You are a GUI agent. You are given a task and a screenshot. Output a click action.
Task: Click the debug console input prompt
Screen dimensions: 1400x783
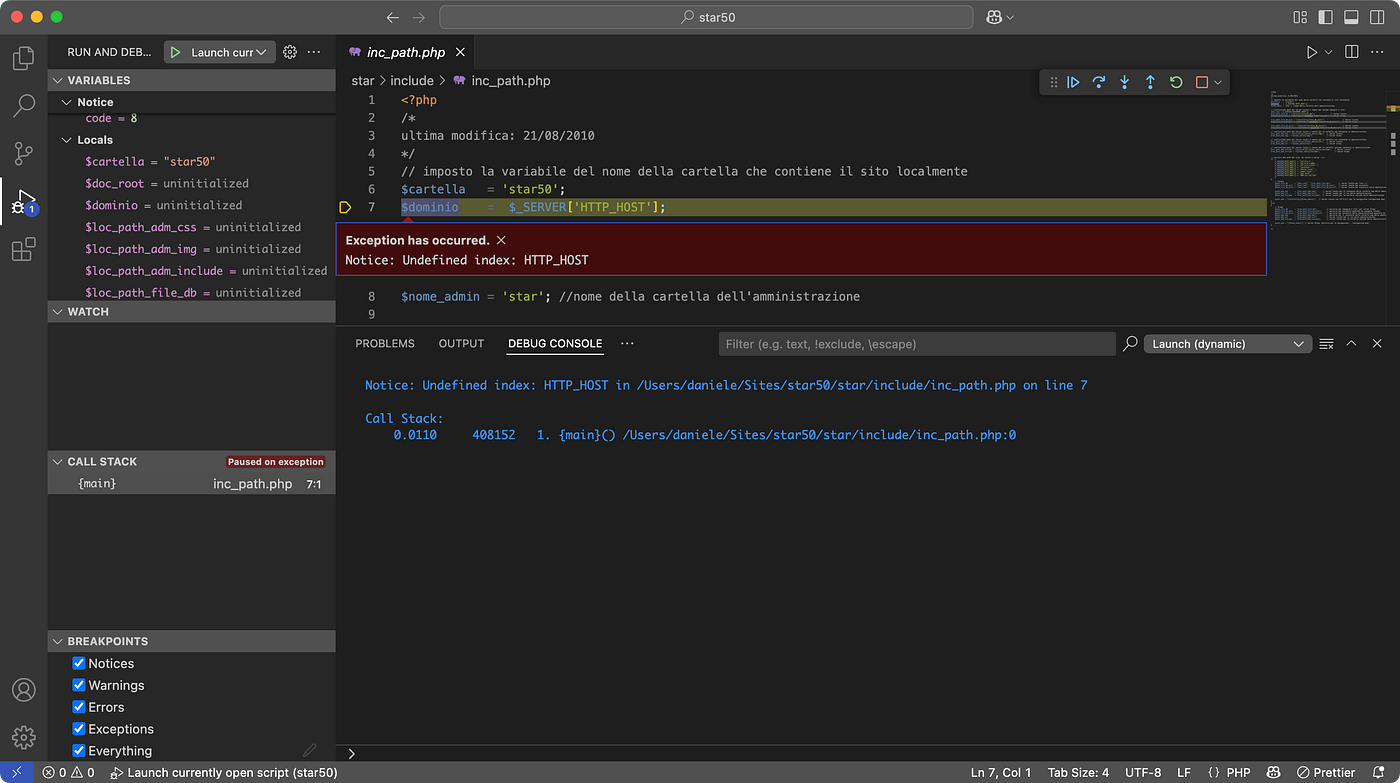click(x=868, y=753)
